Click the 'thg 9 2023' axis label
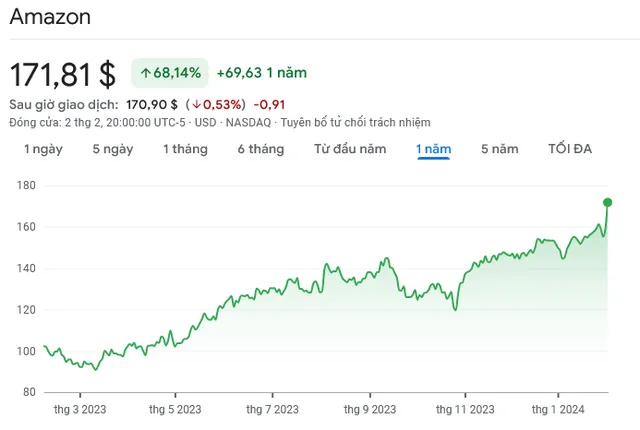Screen dimensions: 640x430 tap(370, 409)
